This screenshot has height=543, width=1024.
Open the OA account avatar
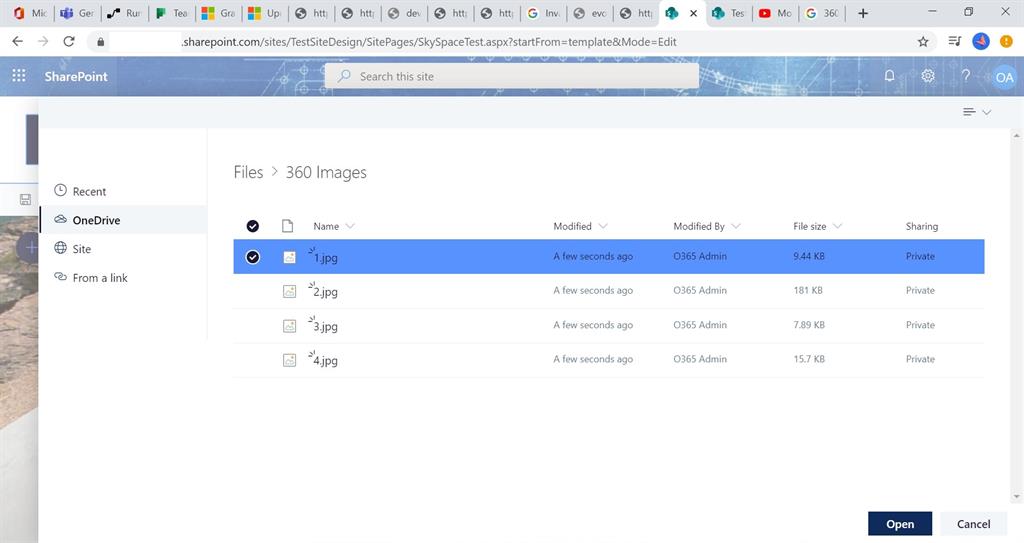click(1004, 77)
